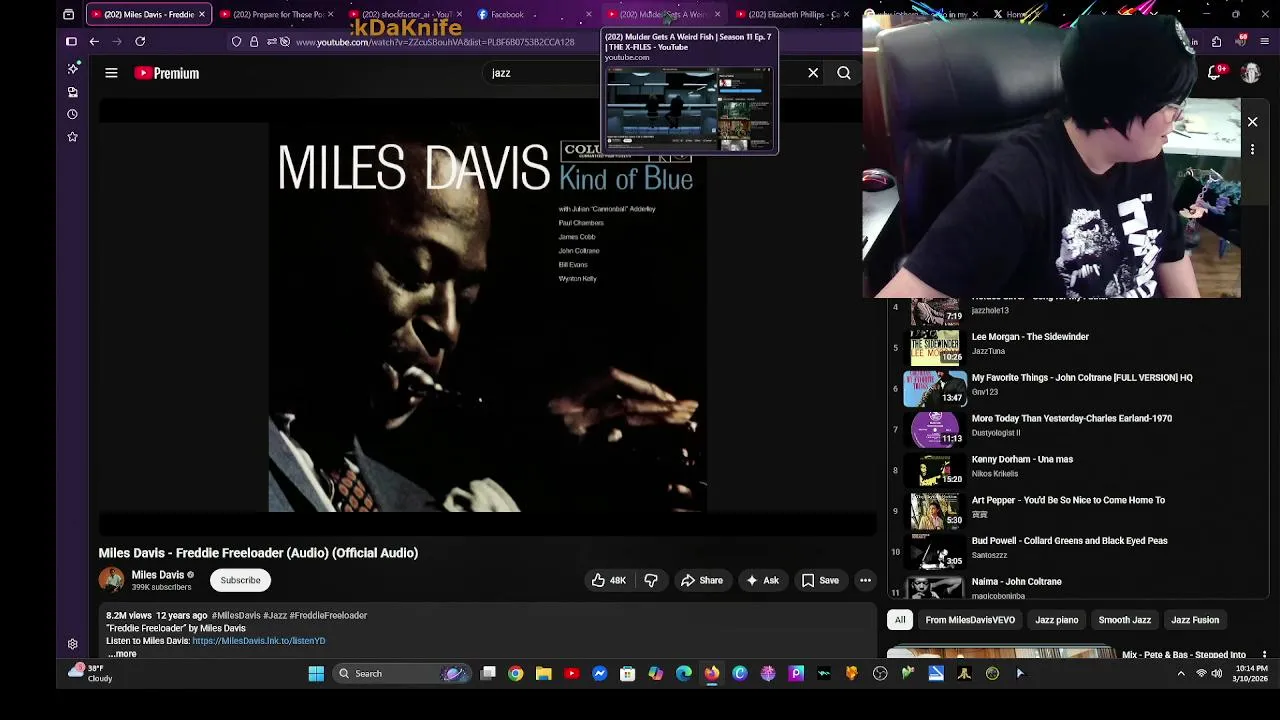This screenshot has width=1280, height=720.
Task: Select the All filter chip
Action: pyautogui.click(x=900, y=620)
